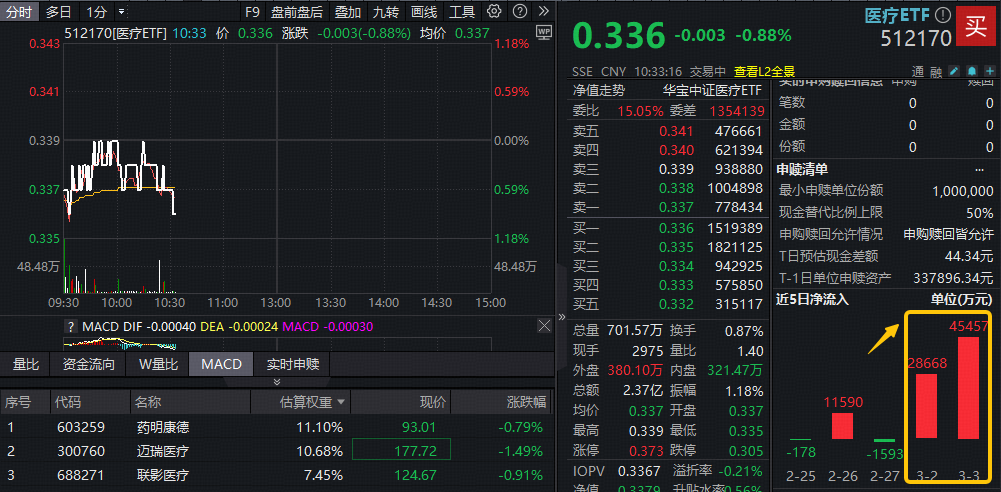The image size is (1001, 492).
Task: Select the 资金流向 indicator tab
Action: coord(88,364)
